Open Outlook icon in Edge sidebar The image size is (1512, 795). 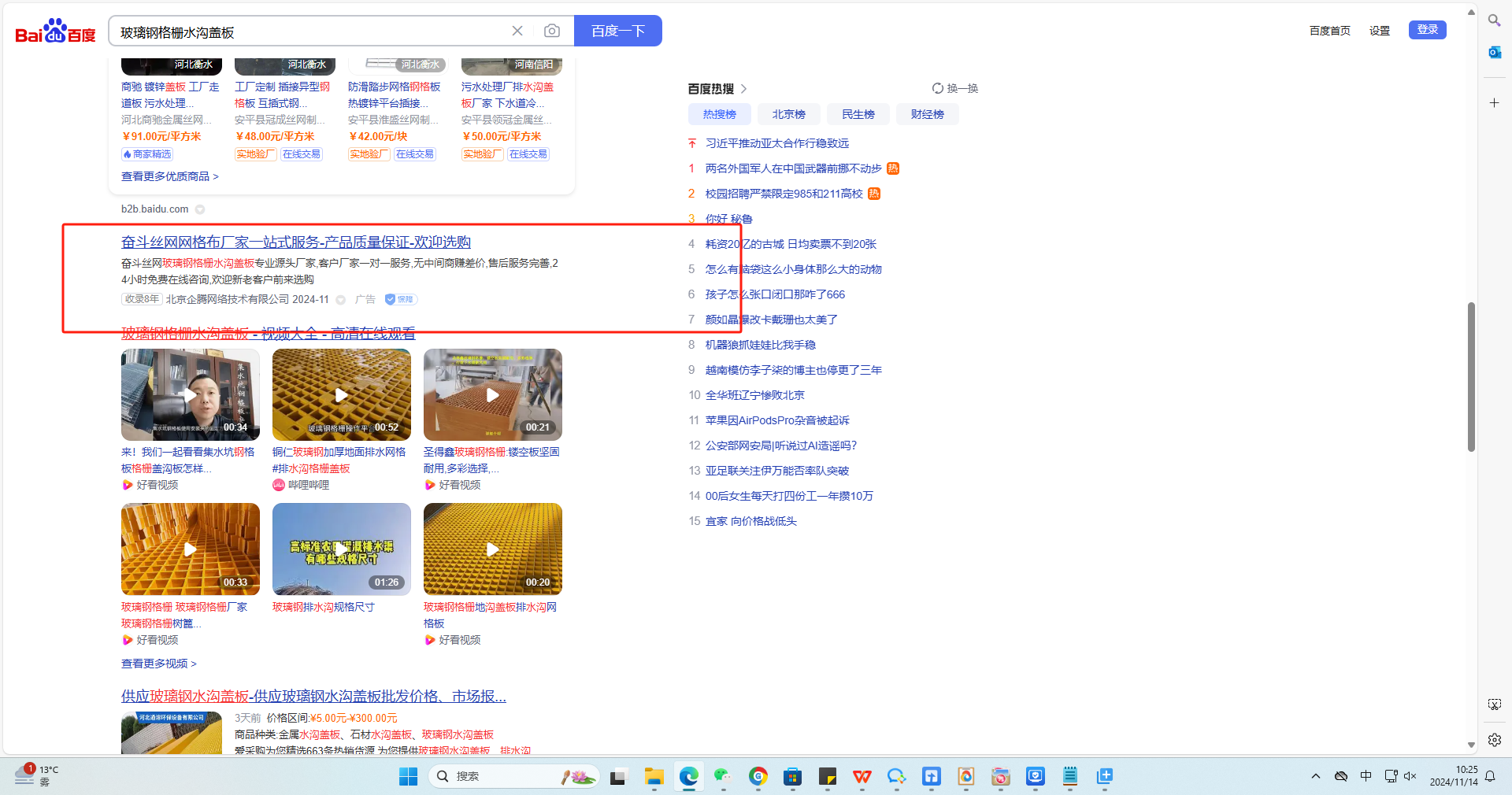1494,53
